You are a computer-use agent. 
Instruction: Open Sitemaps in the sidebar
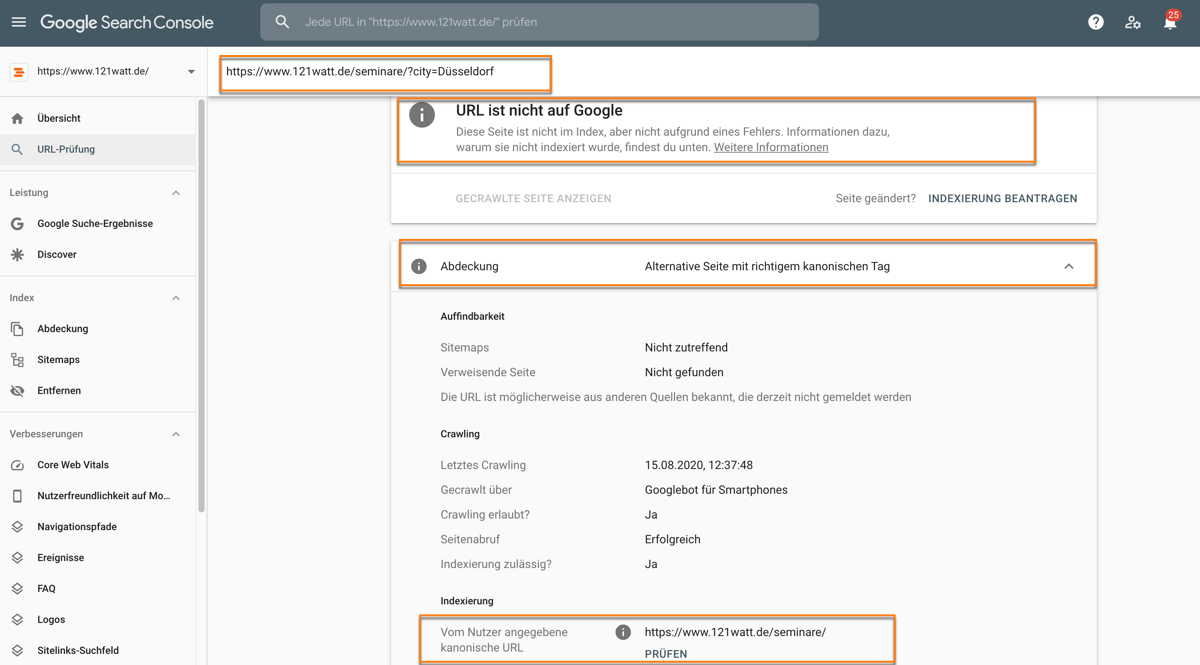click(x=98, y=360)
